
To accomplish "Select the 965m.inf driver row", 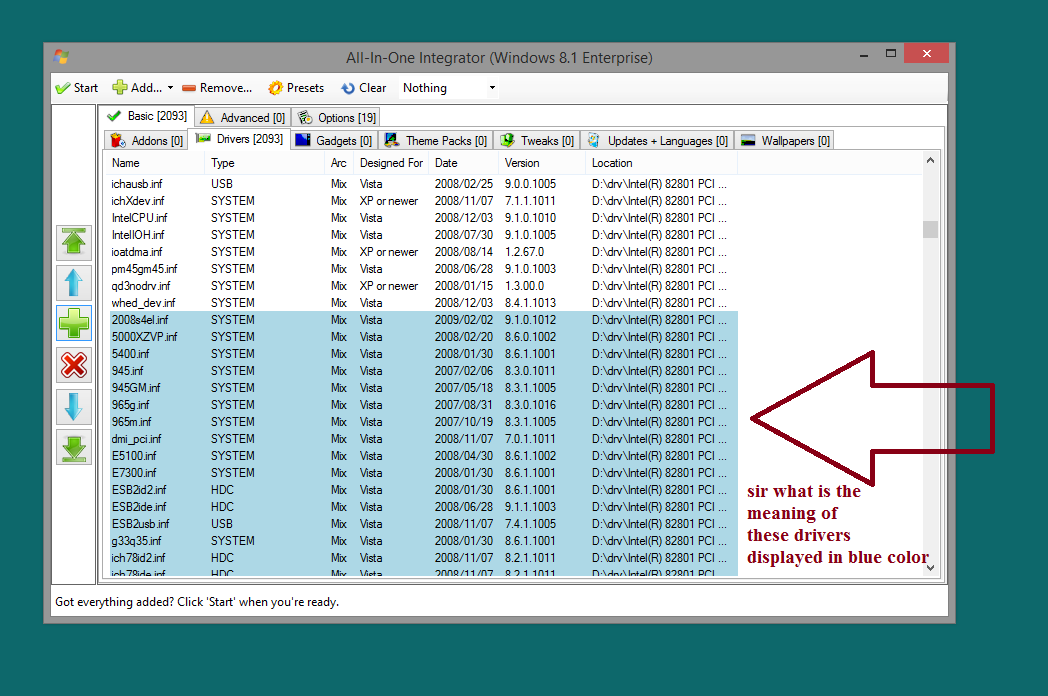I will tap(424, 422).
